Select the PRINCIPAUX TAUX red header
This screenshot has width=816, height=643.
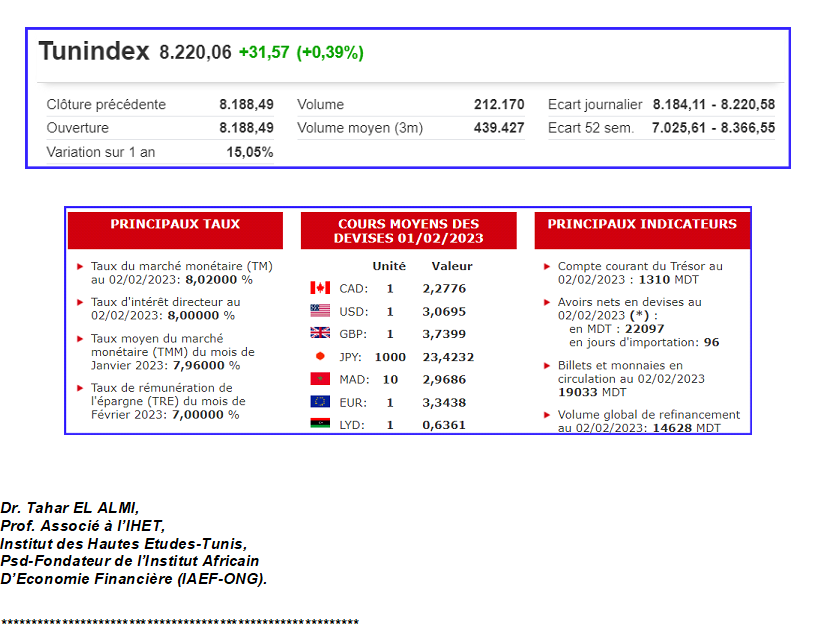click(x=175, y=225)
